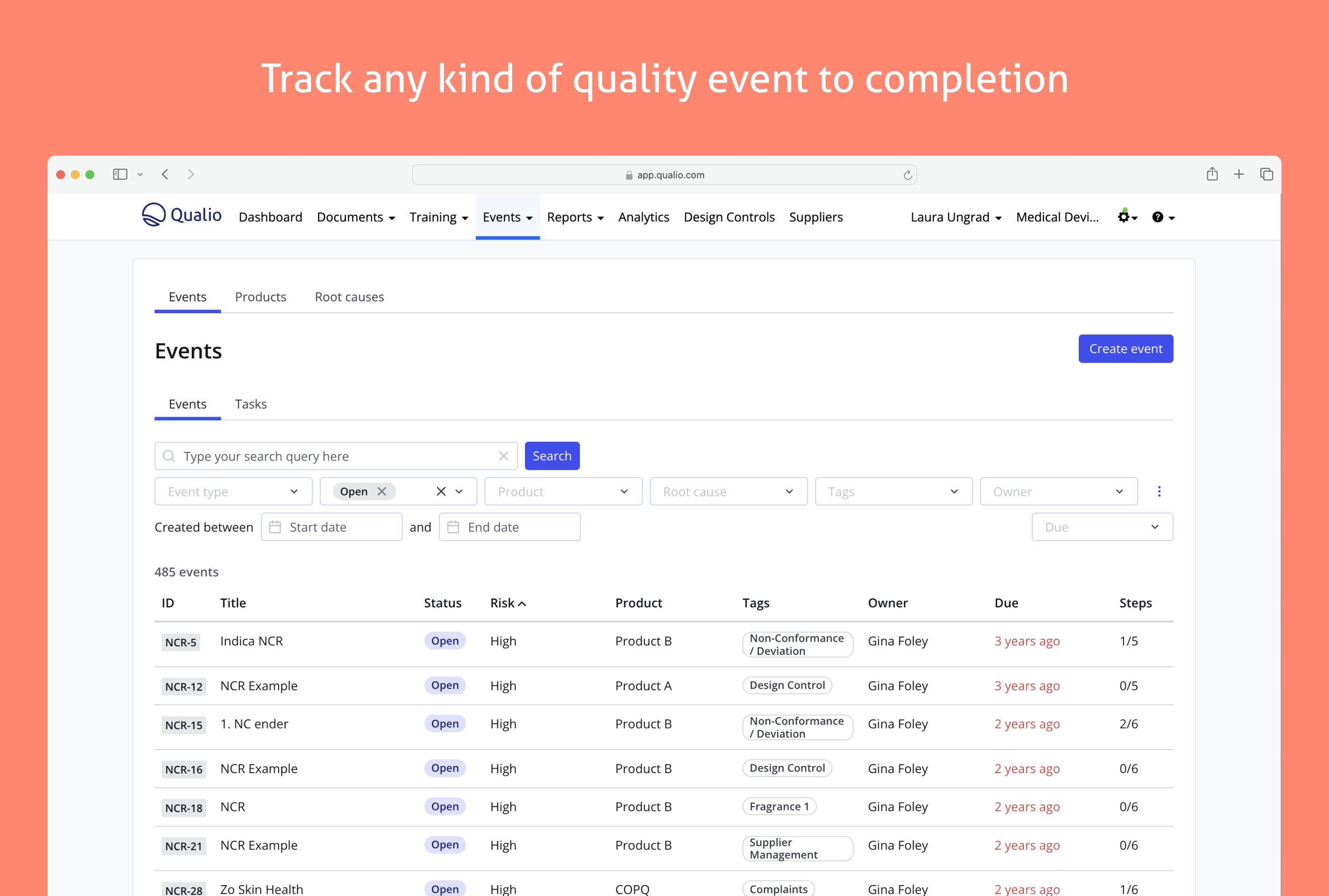
Task: Click the Safari share icon
Action: coord(1212,174)
